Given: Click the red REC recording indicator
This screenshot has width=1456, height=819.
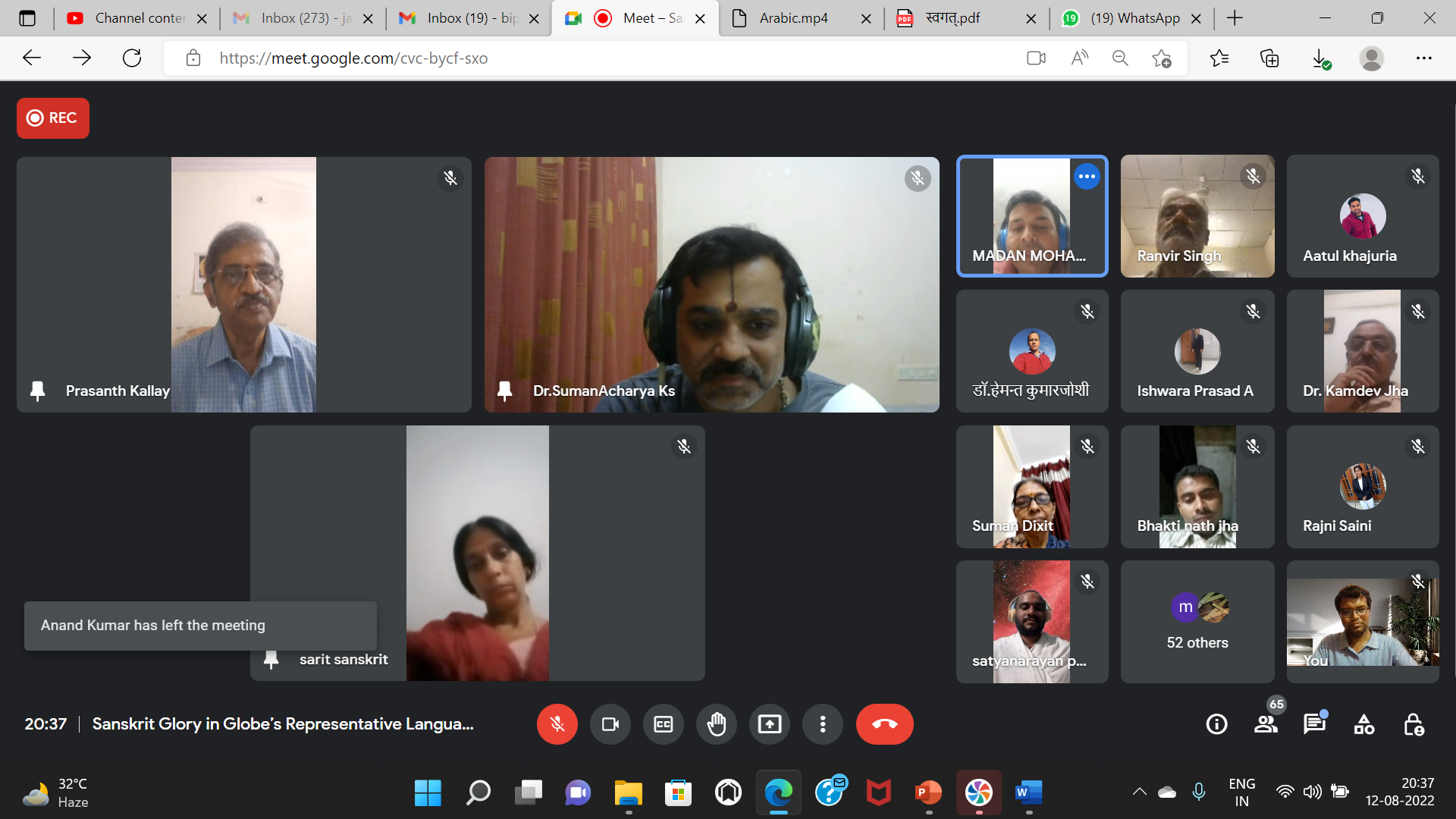Looking at the screenshot, I should 53,118.
